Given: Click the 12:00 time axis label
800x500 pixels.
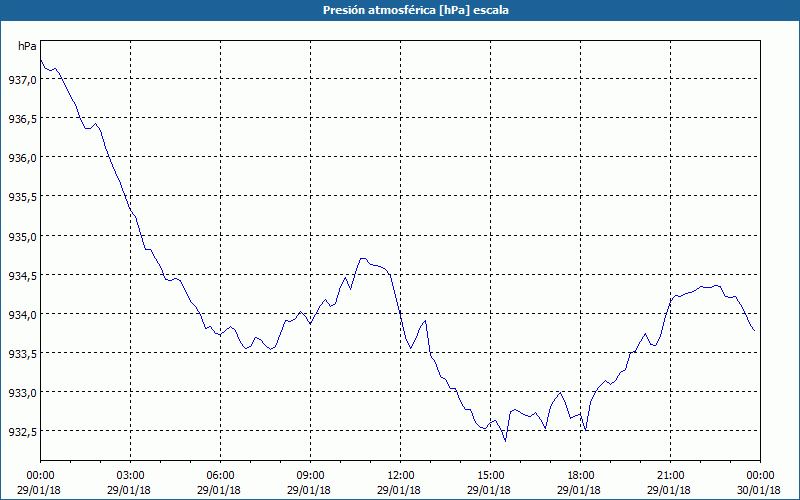Looking at the screenshot, I should click(401, 476).
